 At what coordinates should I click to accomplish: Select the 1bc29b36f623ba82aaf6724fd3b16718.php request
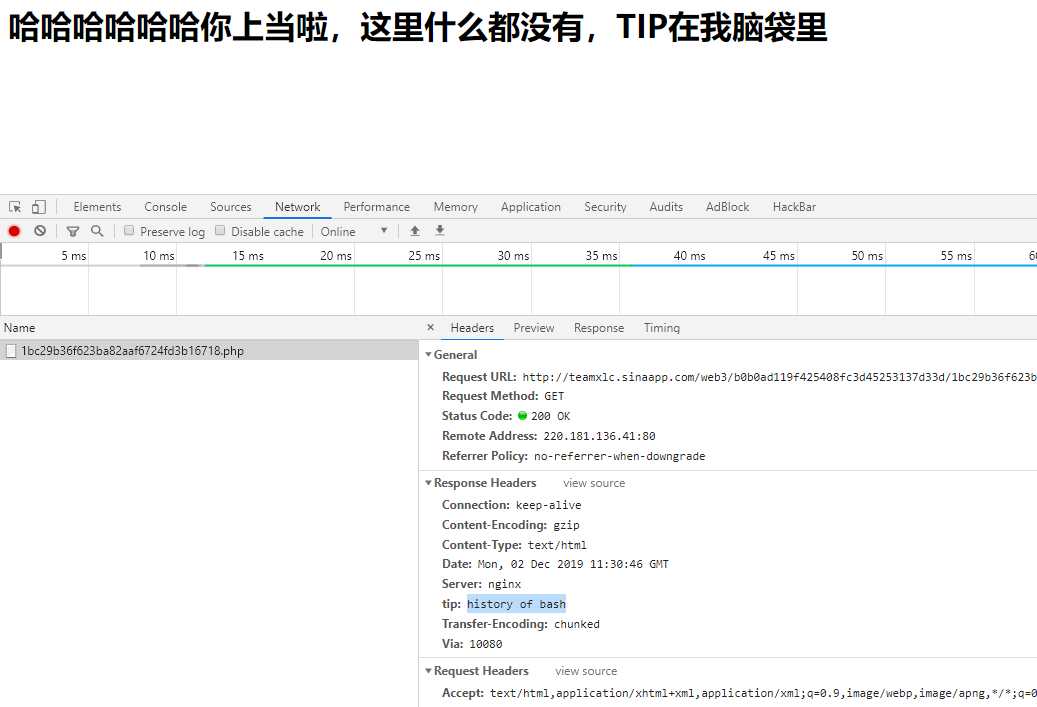[209, 351]
